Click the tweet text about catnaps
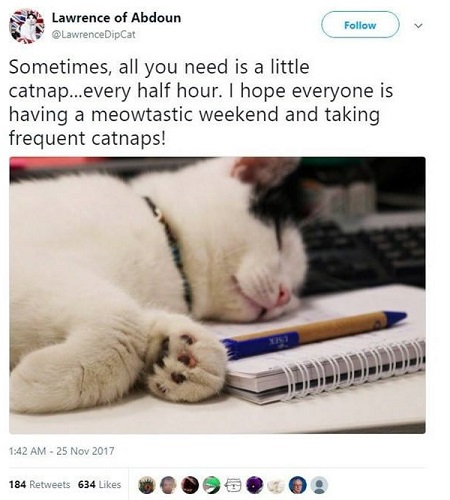 (201, 102)
